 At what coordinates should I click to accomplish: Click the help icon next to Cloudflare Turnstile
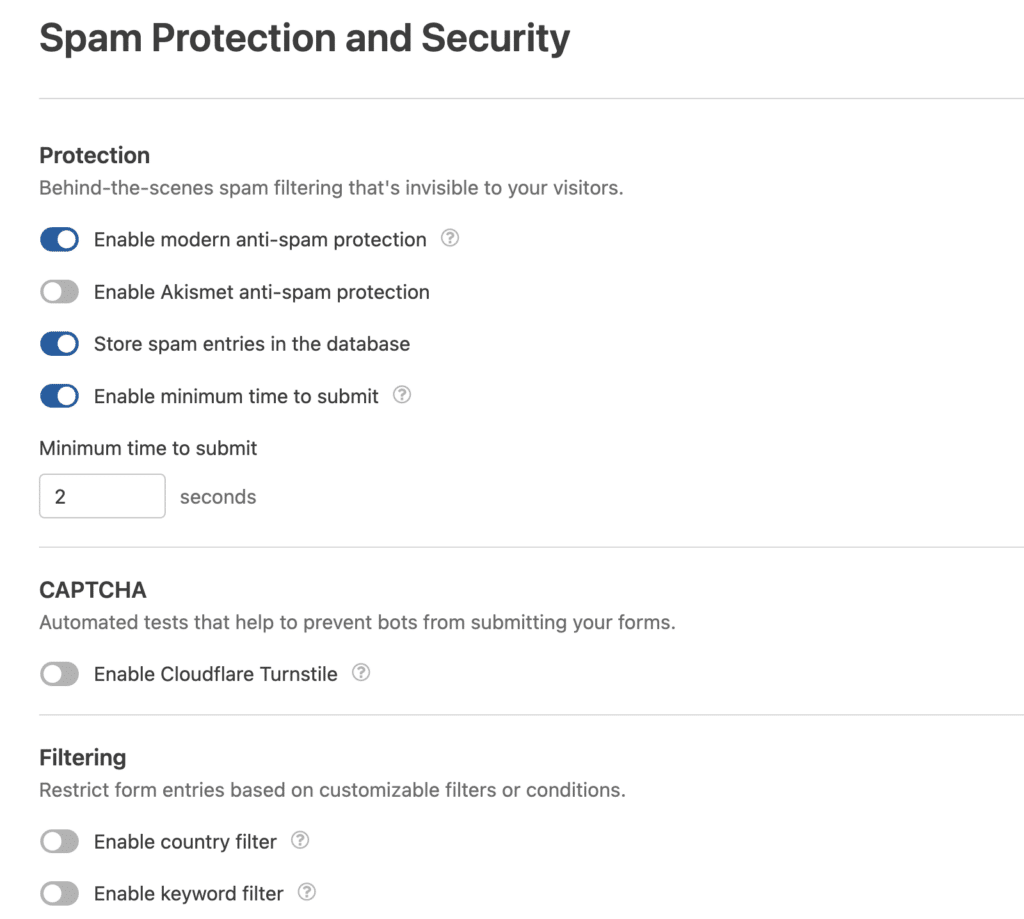(362, 672)
